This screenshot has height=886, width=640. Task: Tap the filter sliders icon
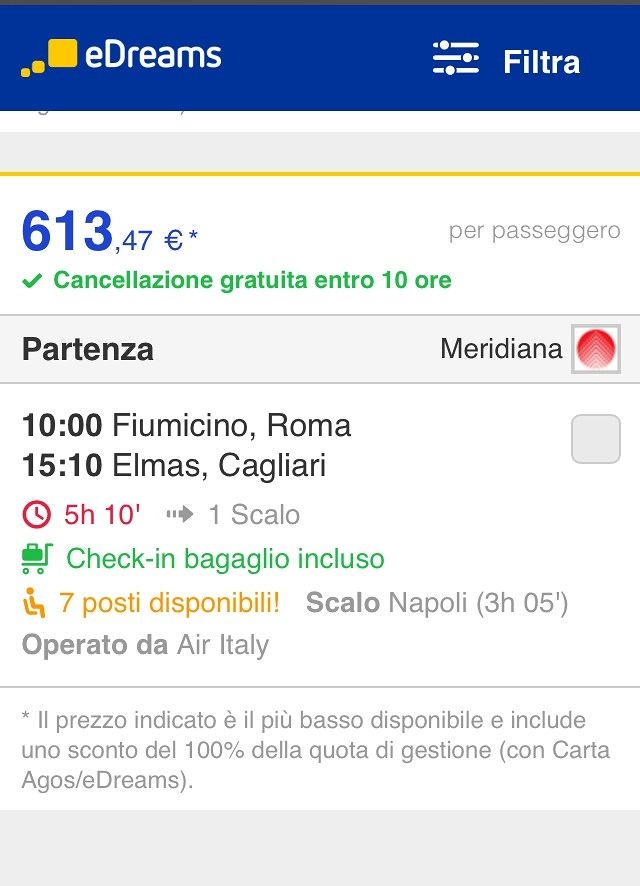pos(456,58)
